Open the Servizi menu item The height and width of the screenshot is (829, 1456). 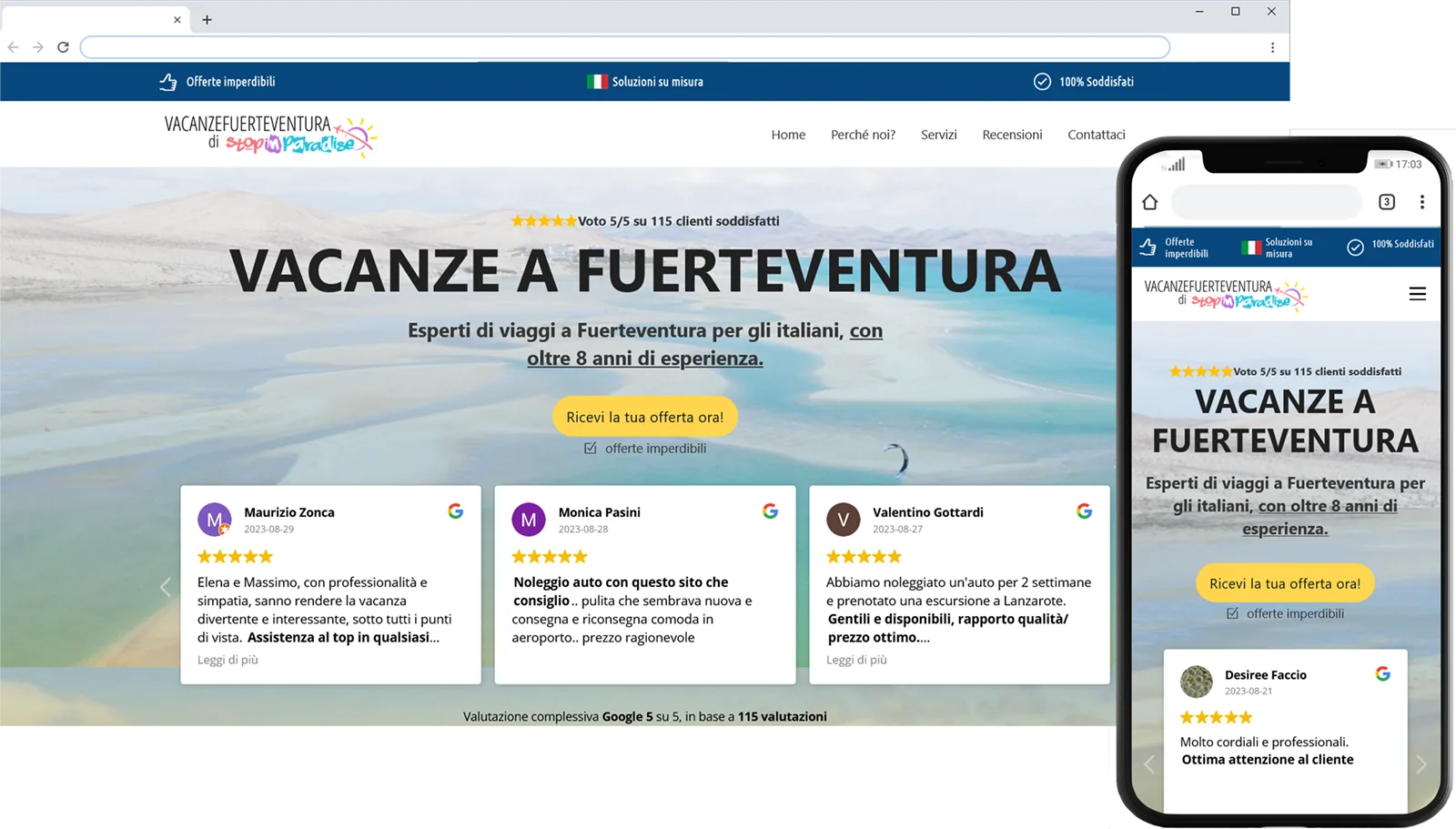coord(938,135)
